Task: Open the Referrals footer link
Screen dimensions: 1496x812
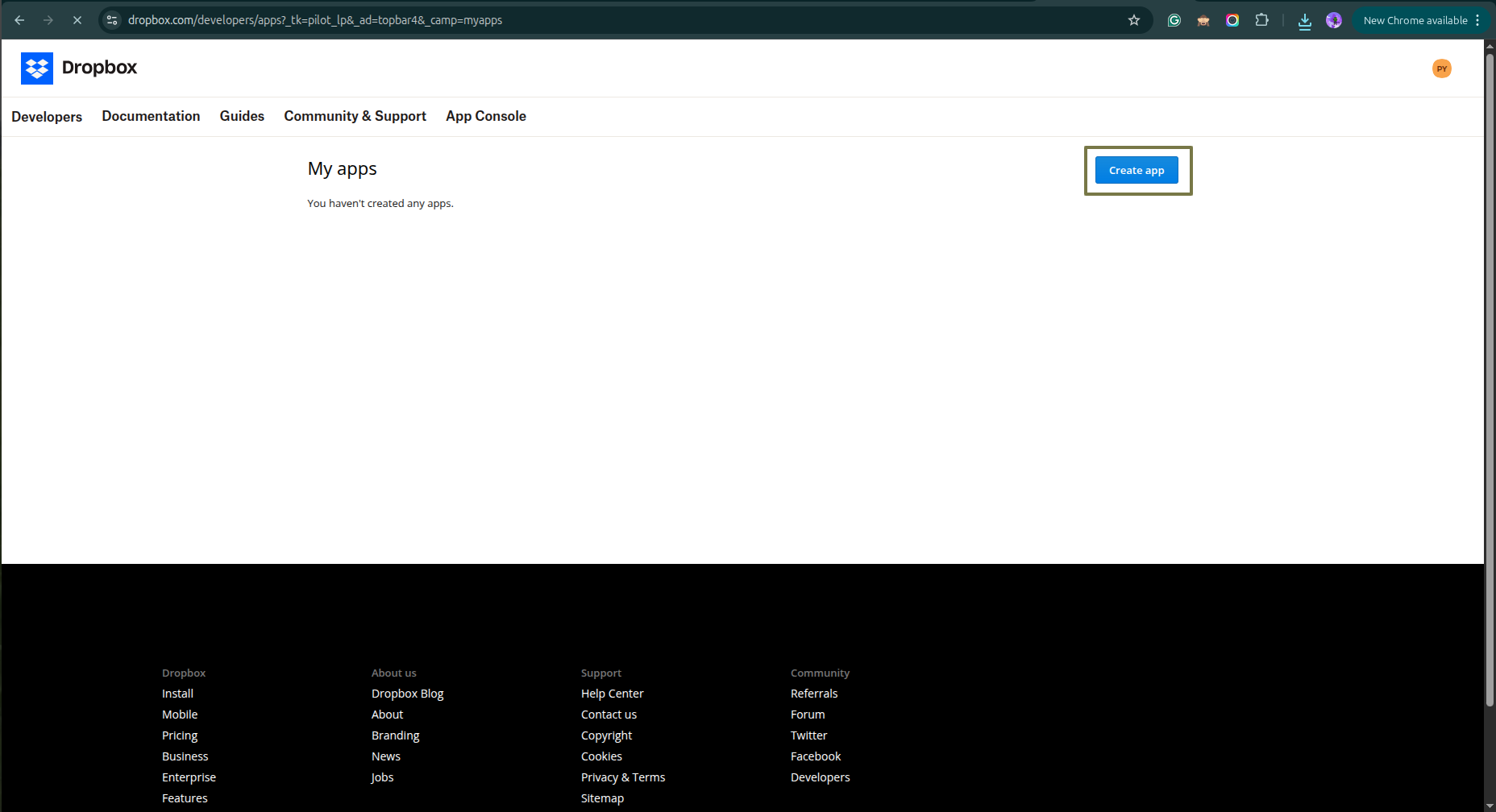Action: point(814,694)
